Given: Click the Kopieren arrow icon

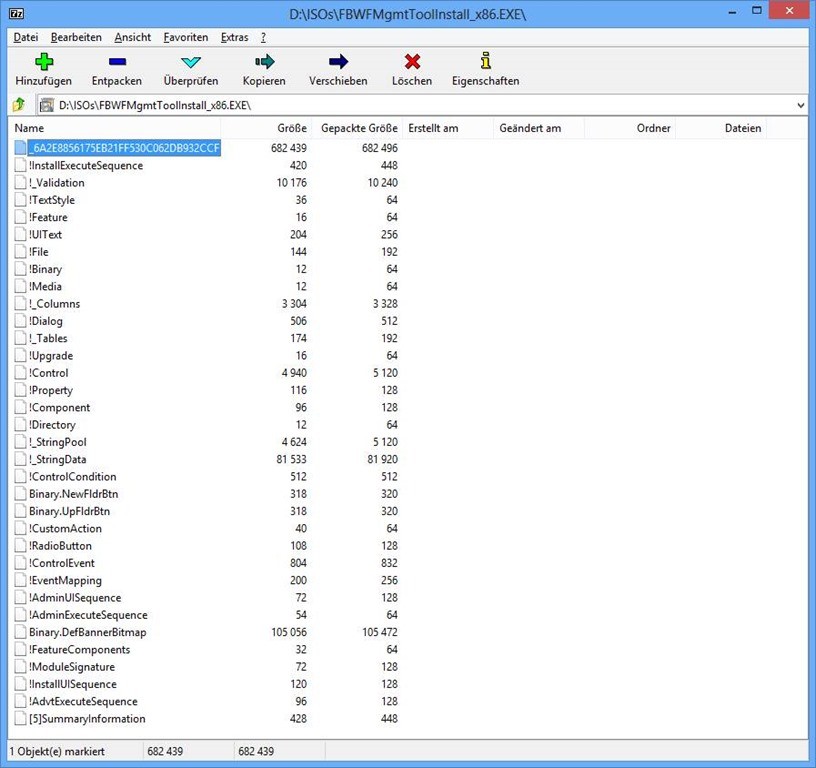Looking at the screenshot, I should (264, 62).
